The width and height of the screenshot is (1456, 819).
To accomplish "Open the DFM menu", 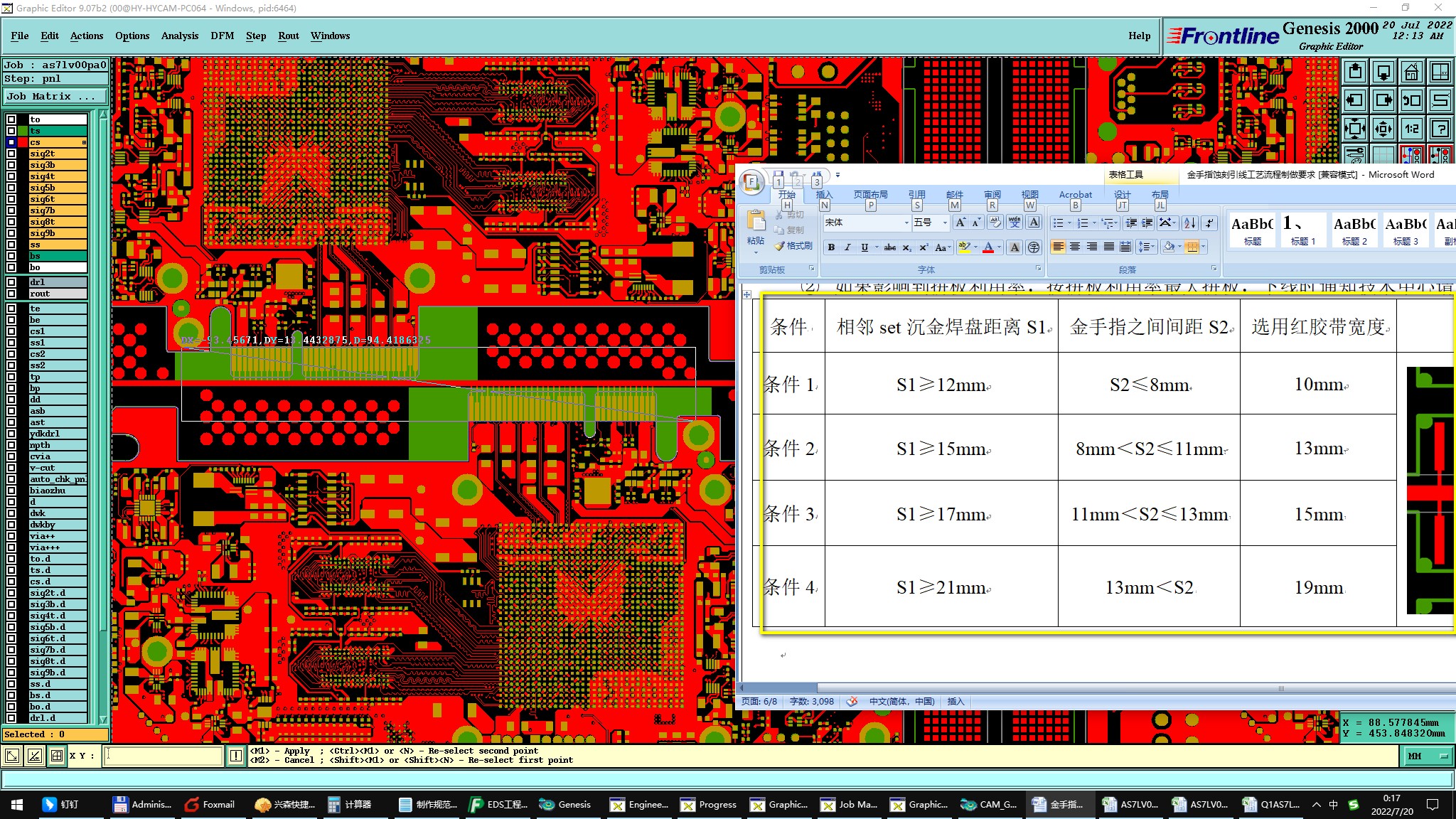I will coord(222,36).
